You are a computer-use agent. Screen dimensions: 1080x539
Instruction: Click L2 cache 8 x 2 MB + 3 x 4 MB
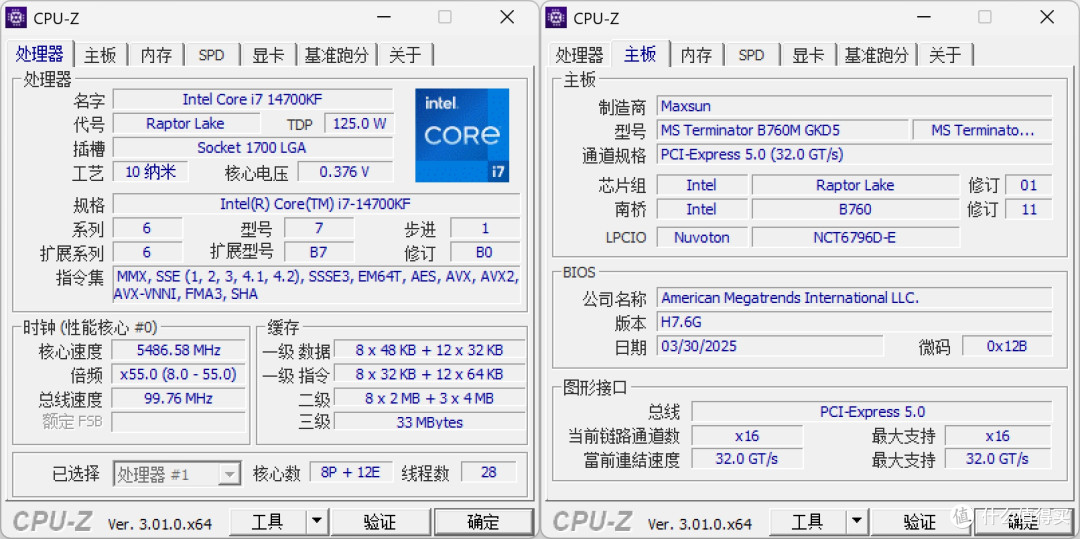429,398
